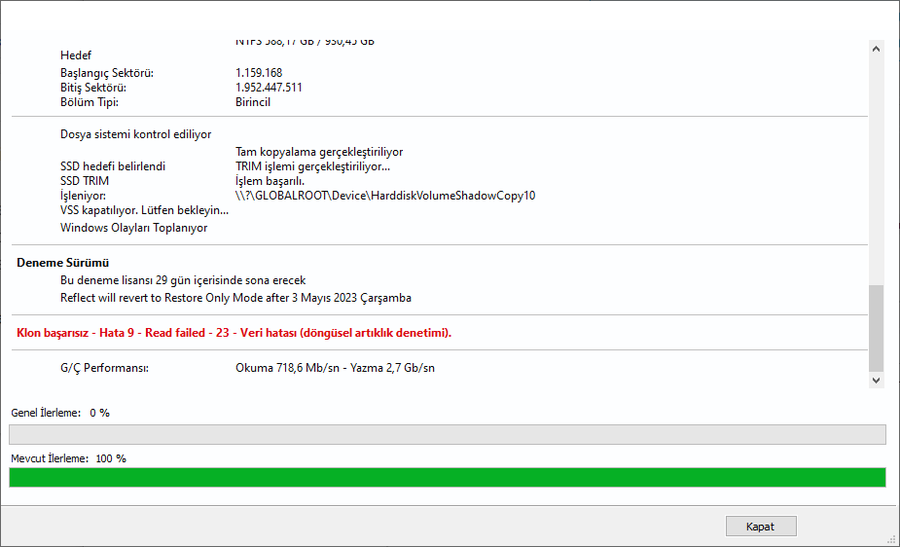This screenshot has width=900, height=547.
Task: Click the 'Hedef' heading
Action: 76,55
